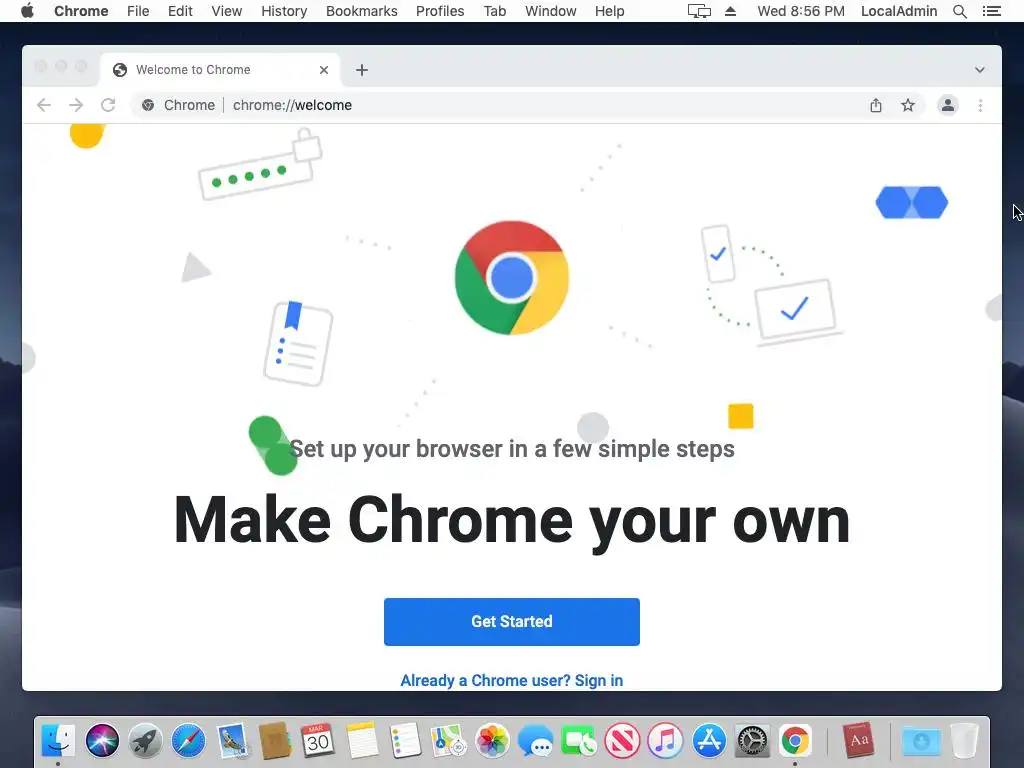Viewport: 1024px width, 768px height.
Task: Open Reminders in the Dock
Action: (405, 741)
